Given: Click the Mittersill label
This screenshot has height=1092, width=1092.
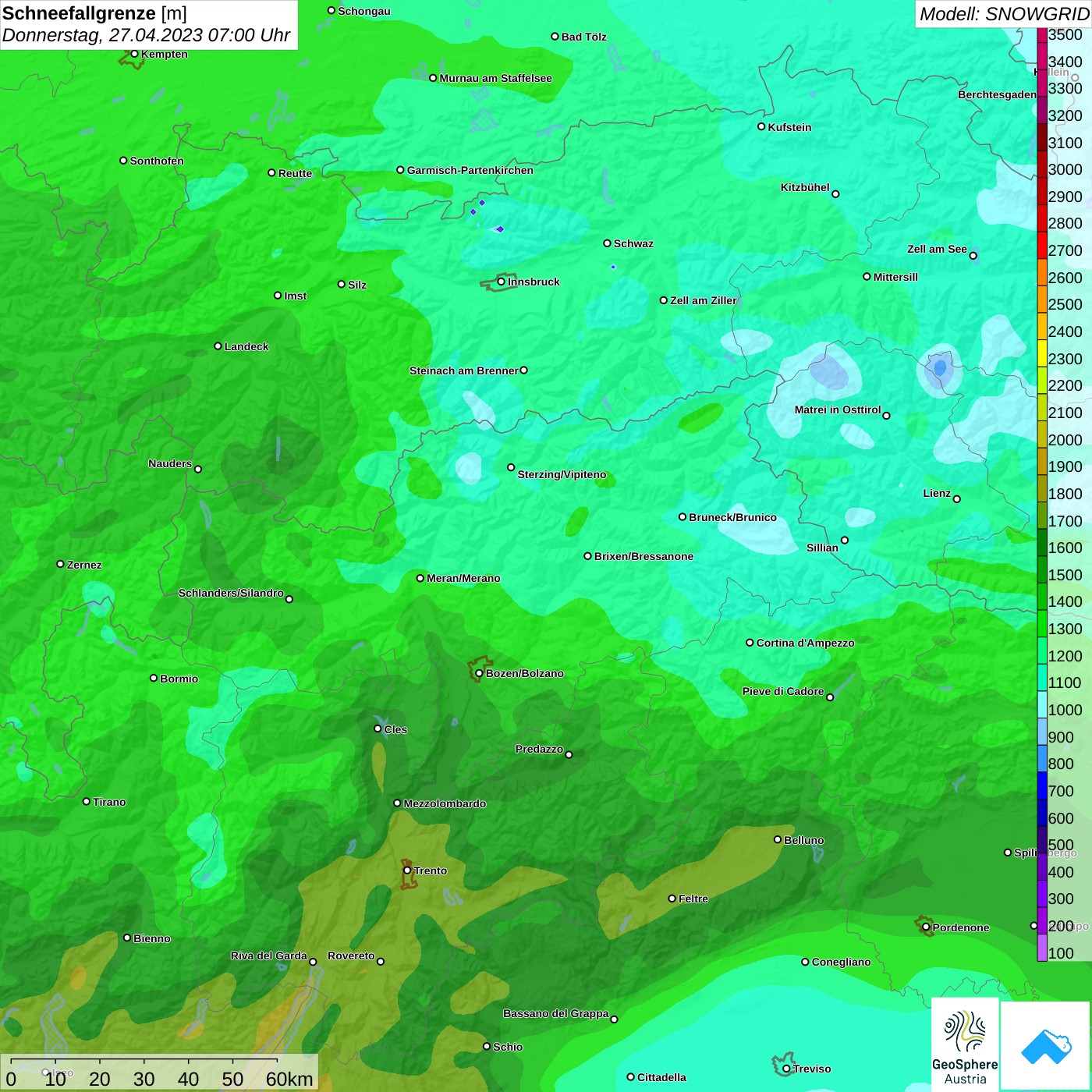Looking at the screenshot, I should pos(895,277).
